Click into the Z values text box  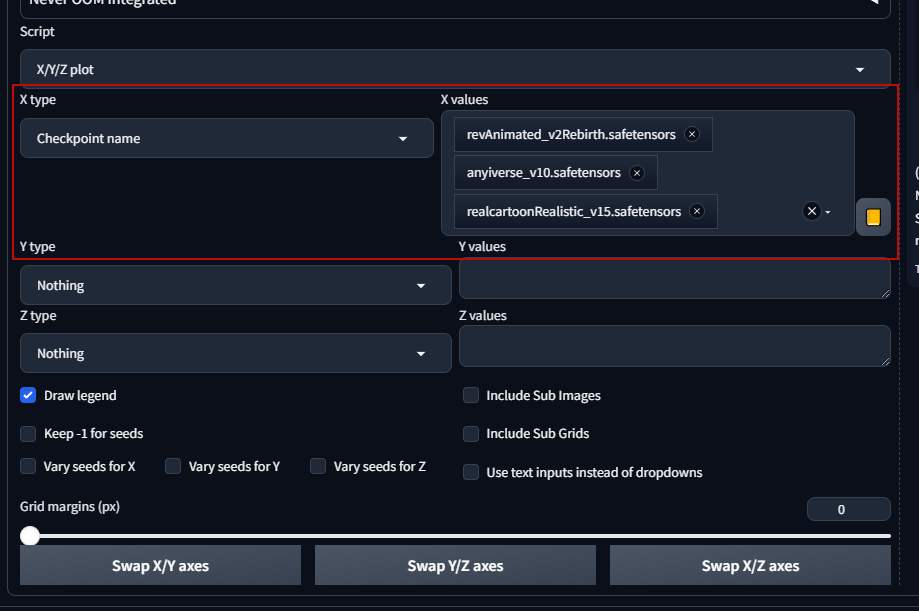click(675, 347)
